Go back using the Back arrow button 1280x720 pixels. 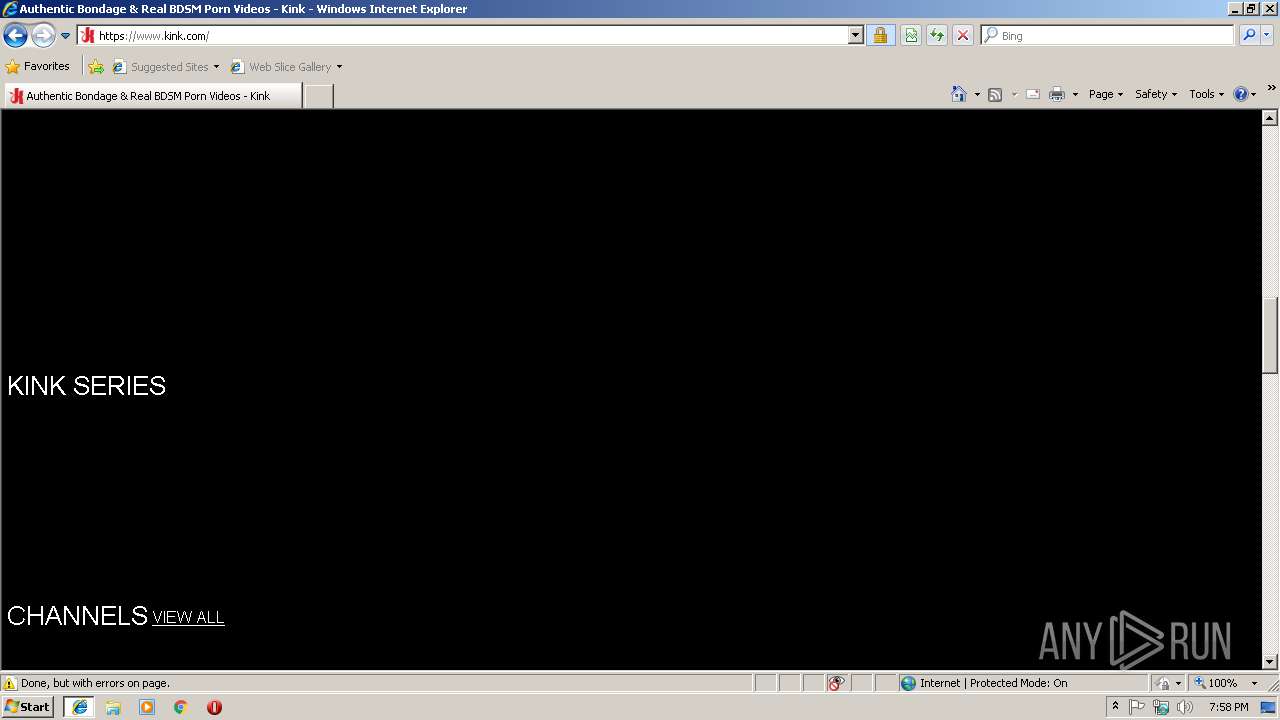[15, 36]
